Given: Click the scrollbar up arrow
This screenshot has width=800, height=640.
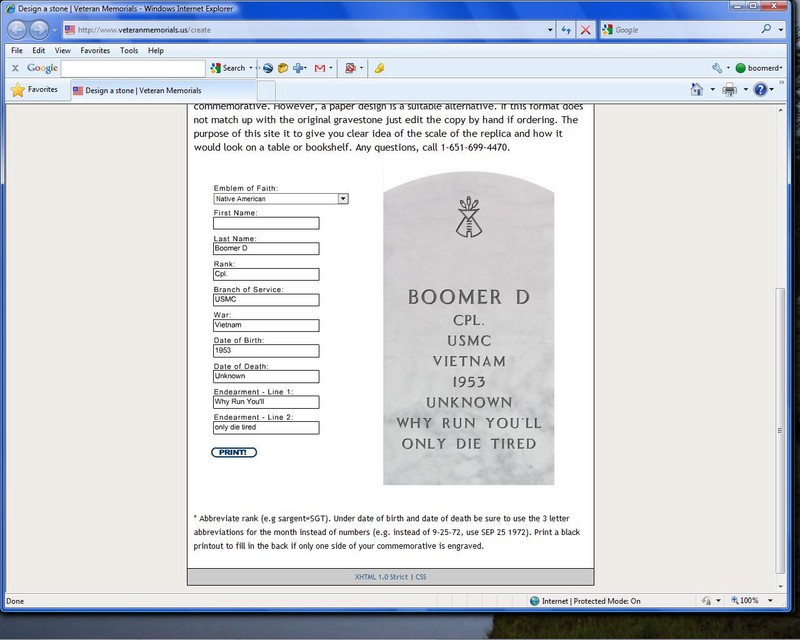Looking at the screenshot, I should (780, 110).
